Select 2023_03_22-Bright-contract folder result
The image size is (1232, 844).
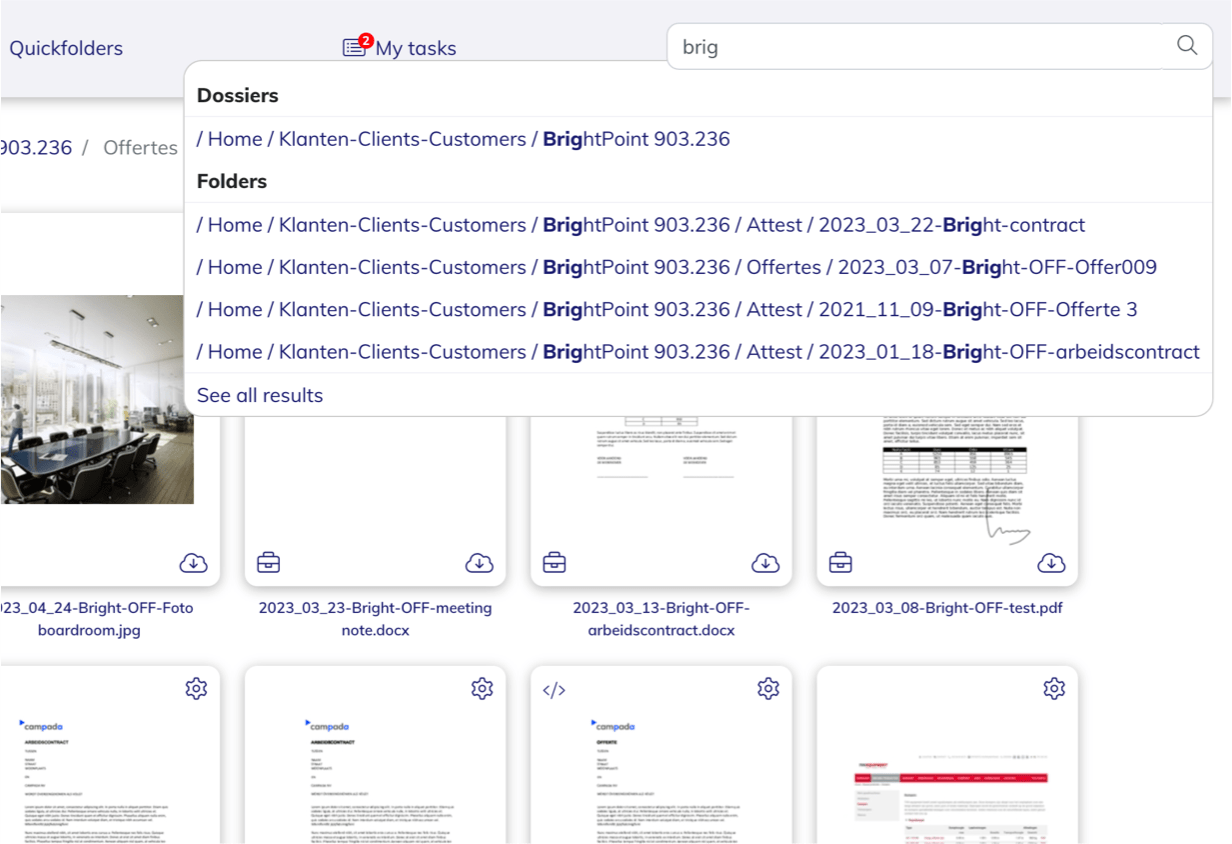(640, 225)
